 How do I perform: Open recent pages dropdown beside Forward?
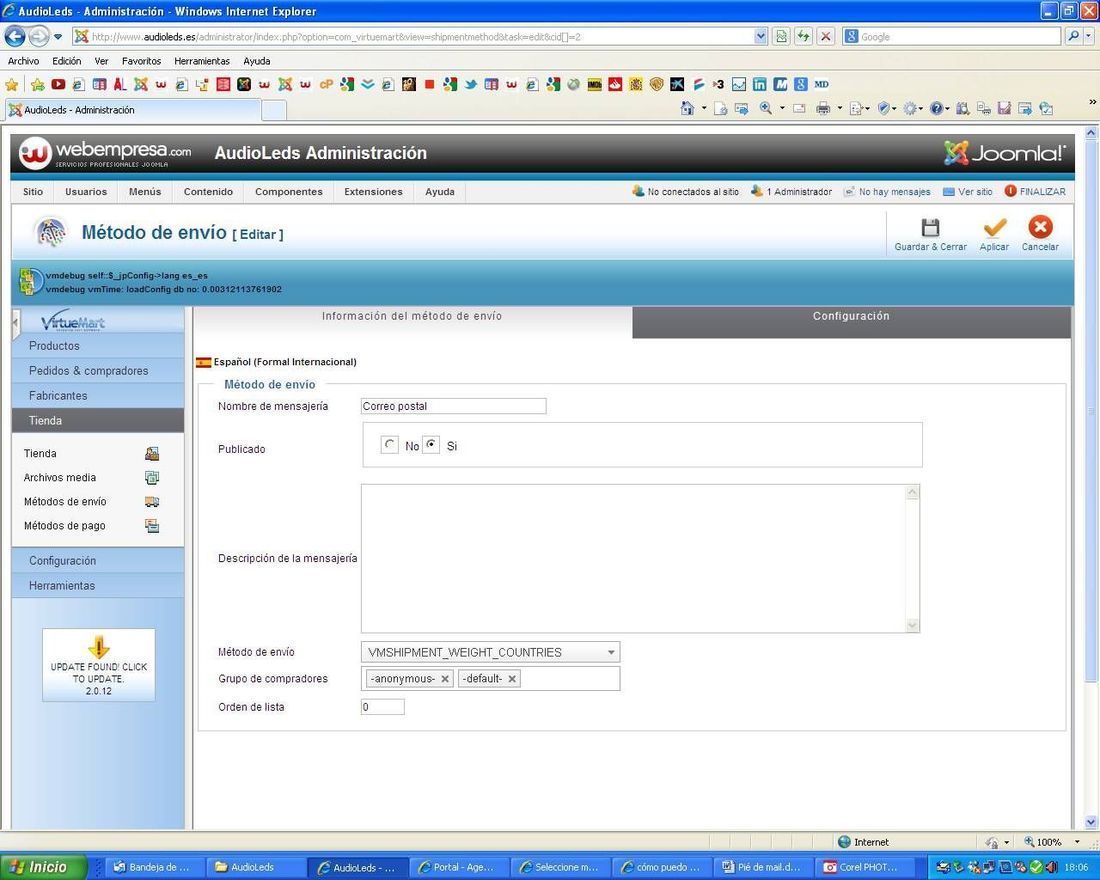coord(58,36)
